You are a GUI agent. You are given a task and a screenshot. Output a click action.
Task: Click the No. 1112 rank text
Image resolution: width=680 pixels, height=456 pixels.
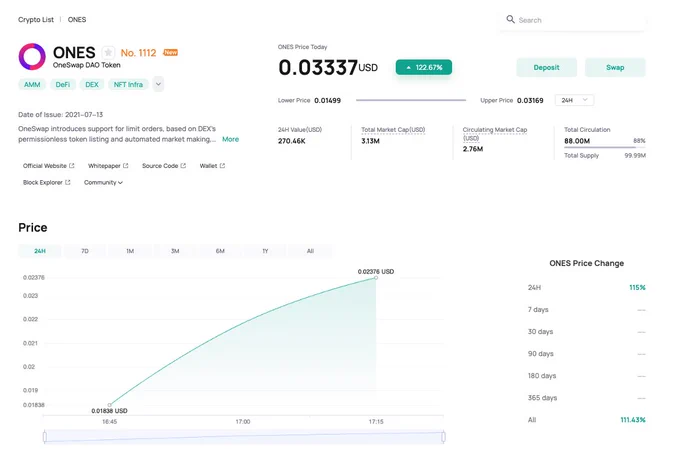(138, 53)
